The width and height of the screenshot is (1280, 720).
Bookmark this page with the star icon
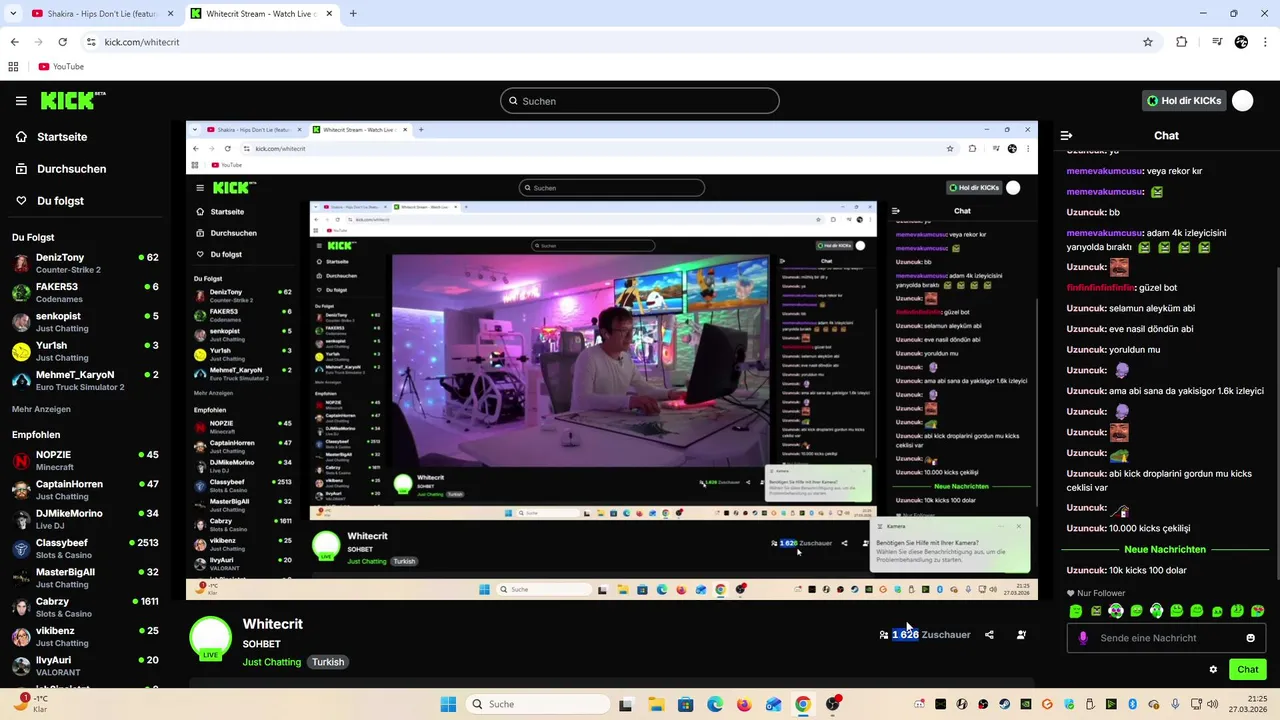click(x=1148, y=42)
